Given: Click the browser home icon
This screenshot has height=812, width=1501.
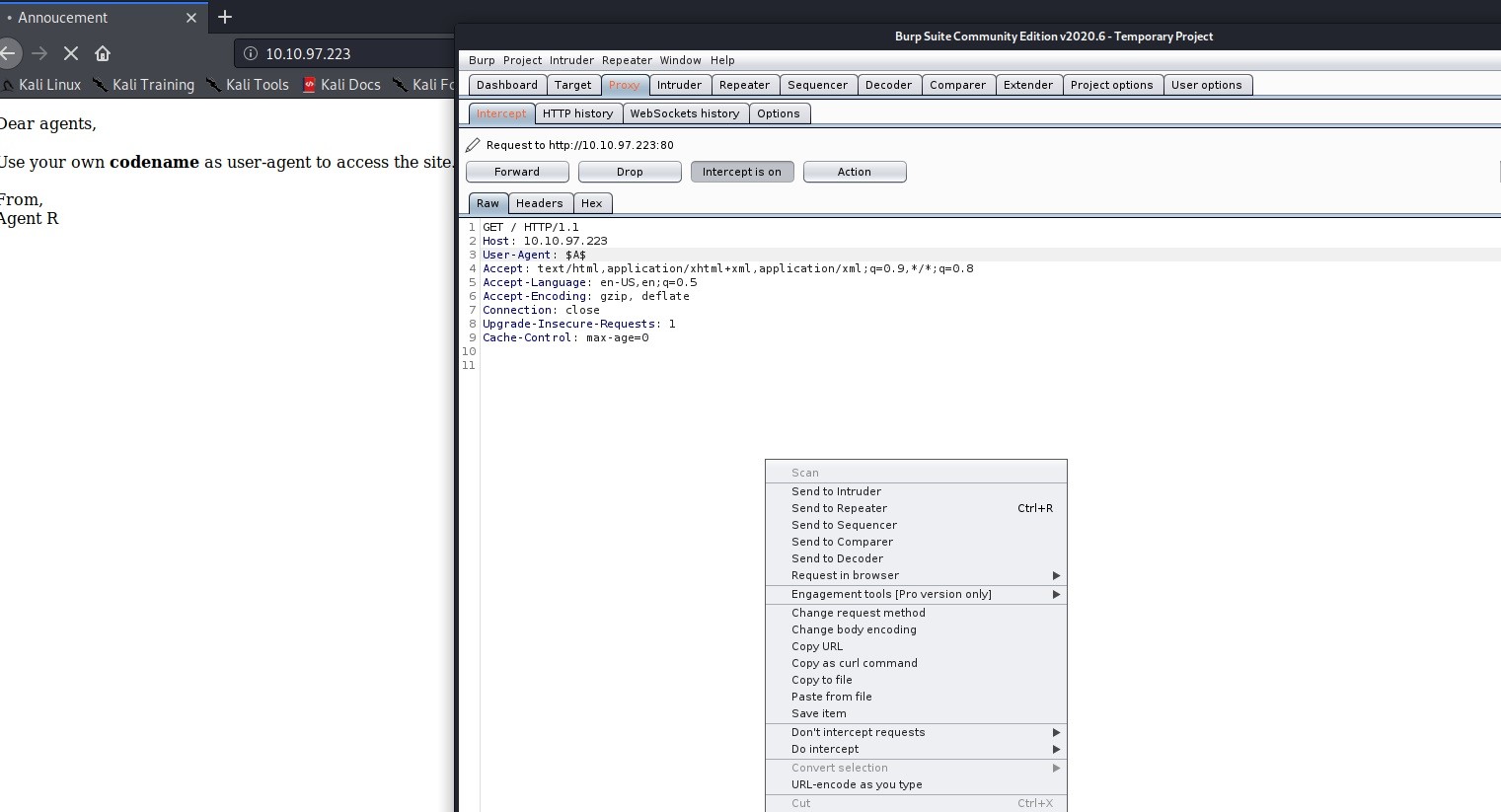Looking at the screenshot, I should (x=103, y=53).
